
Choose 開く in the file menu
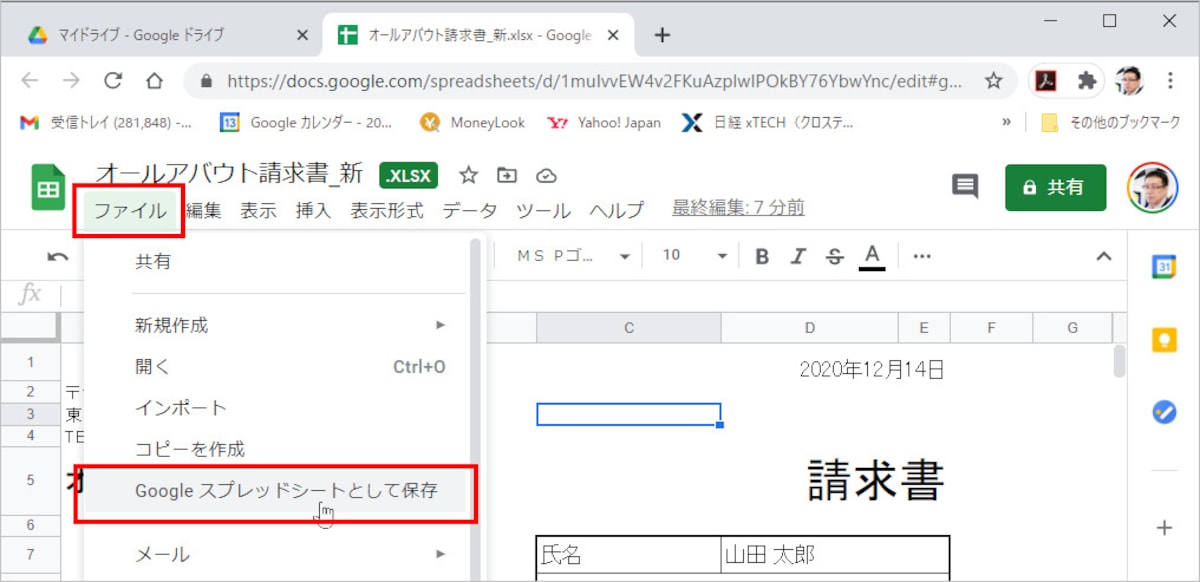276,367
